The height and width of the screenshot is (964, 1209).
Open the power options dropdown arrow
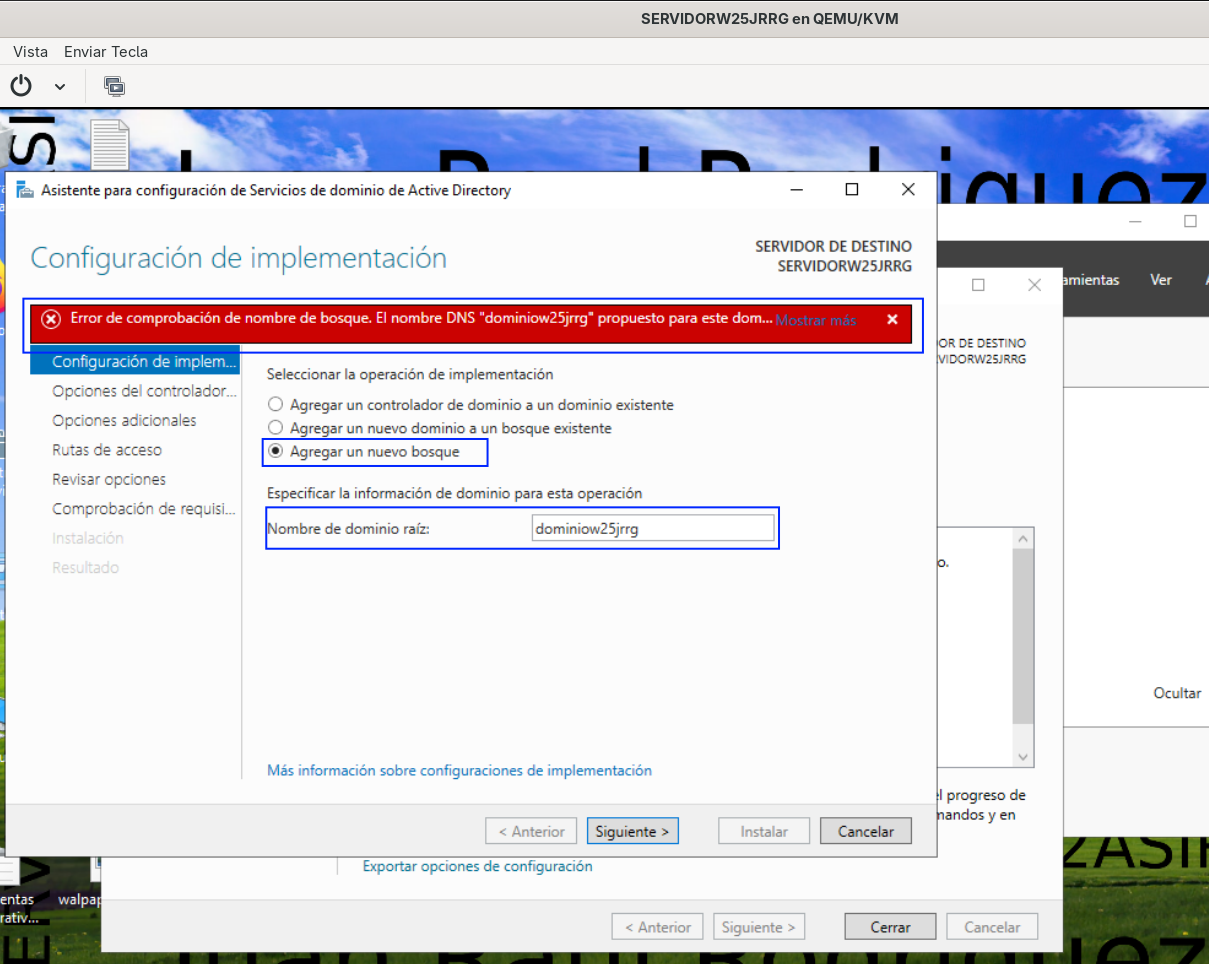pyautogui.click(x=60, y=87)
